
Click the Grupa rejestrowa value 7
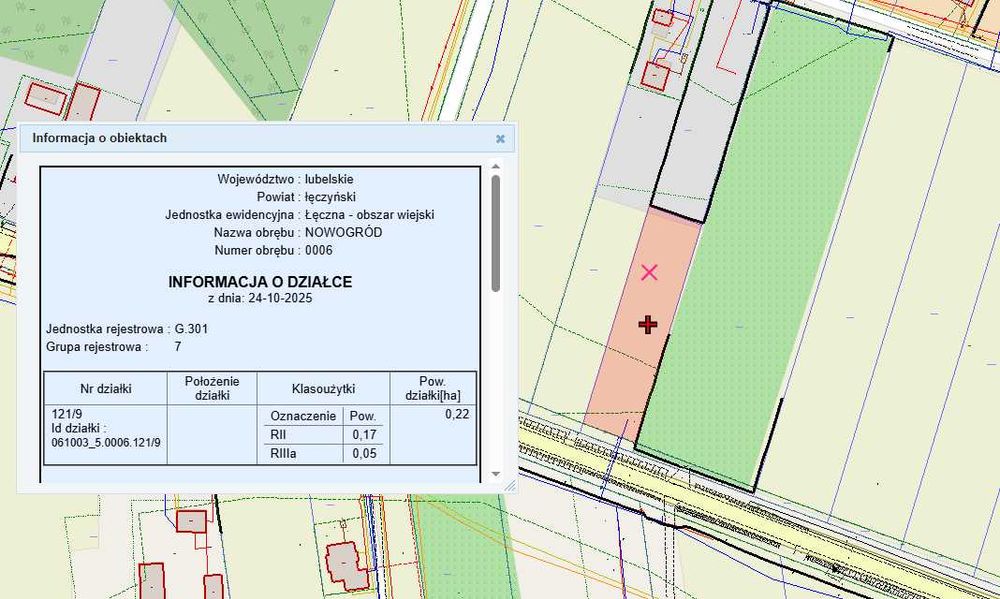[x=178, y=347]
